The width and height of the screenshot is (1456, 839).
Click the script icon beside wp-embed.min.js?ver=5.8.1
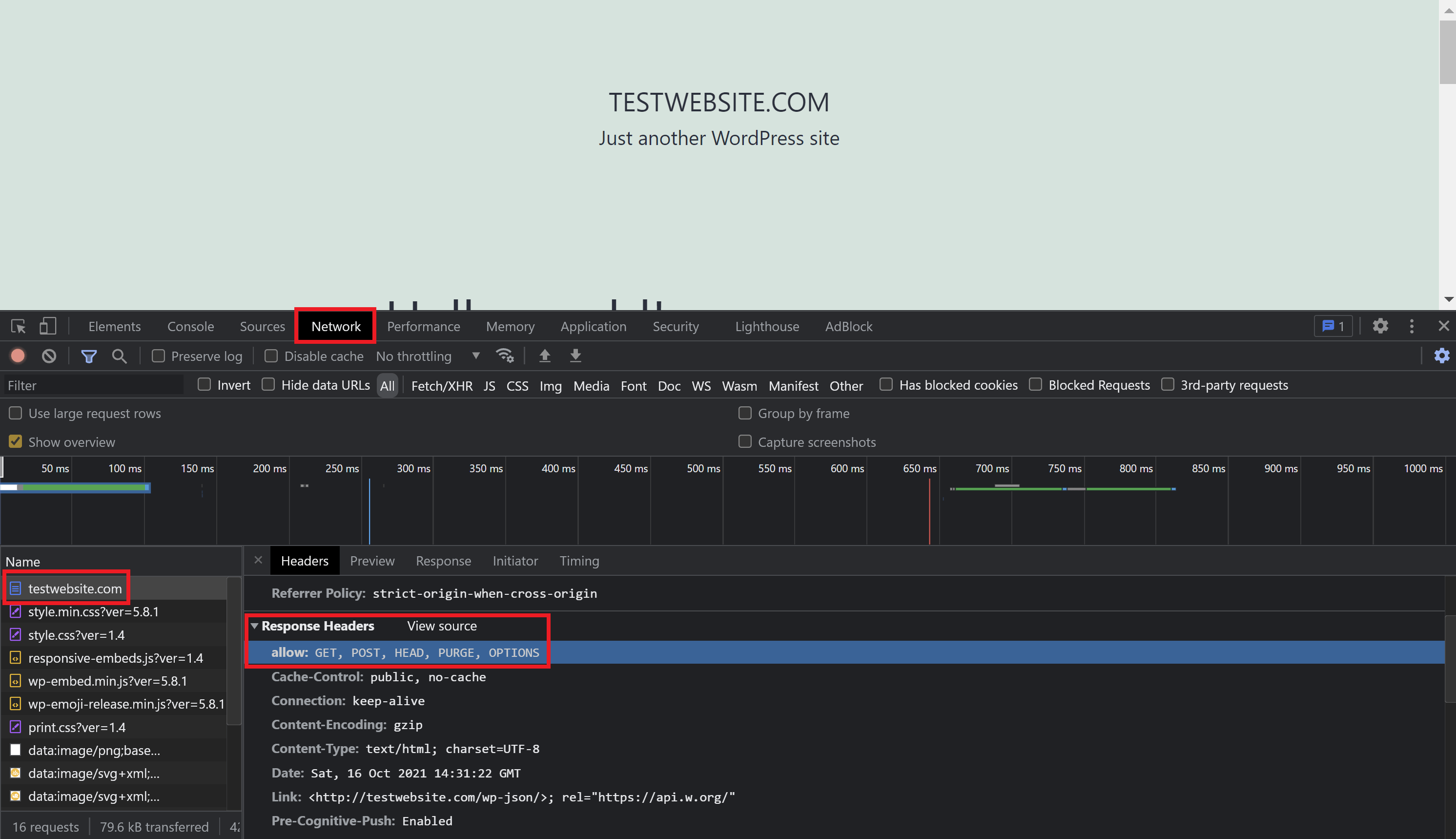click(16, 681)
